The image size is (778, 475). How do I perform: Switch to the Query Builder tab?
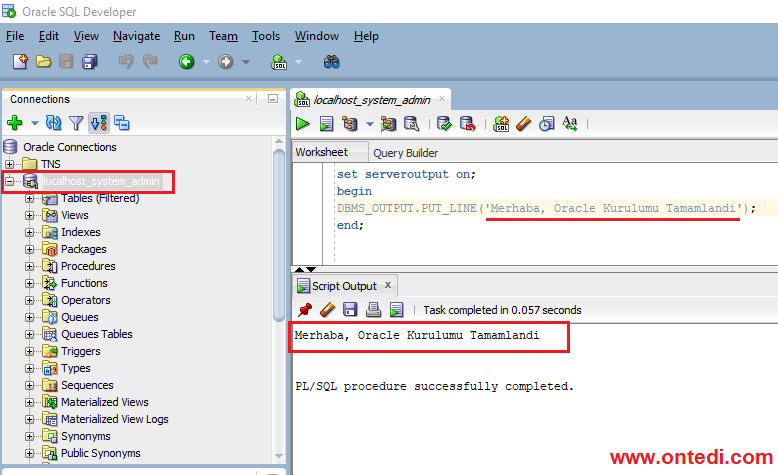405,153
